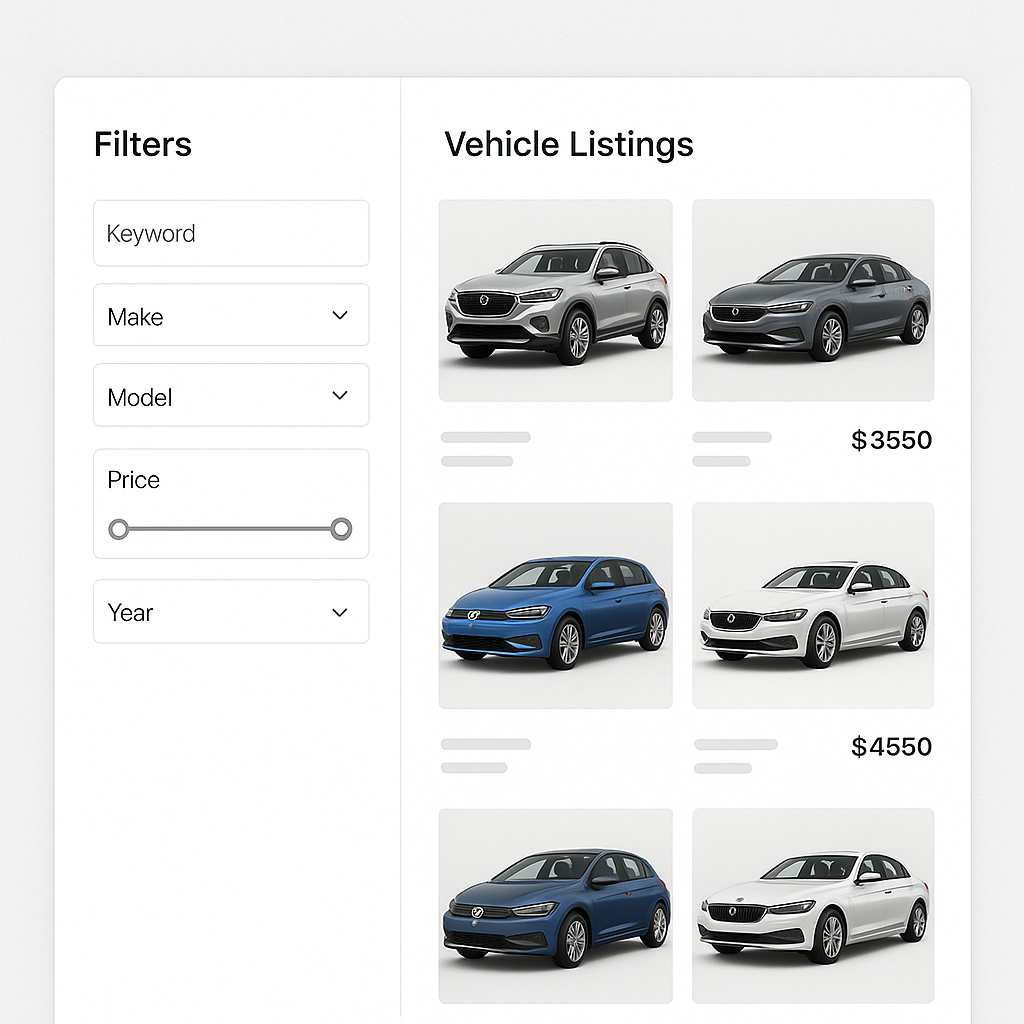Click the Make dropdown chevron arrow
Screen dimensions: 1024x1024
tap(340, 315)
